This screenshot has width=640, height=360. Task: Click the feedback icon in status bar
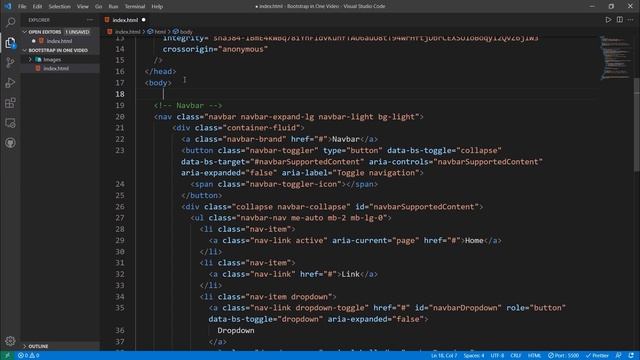[619, 356]
